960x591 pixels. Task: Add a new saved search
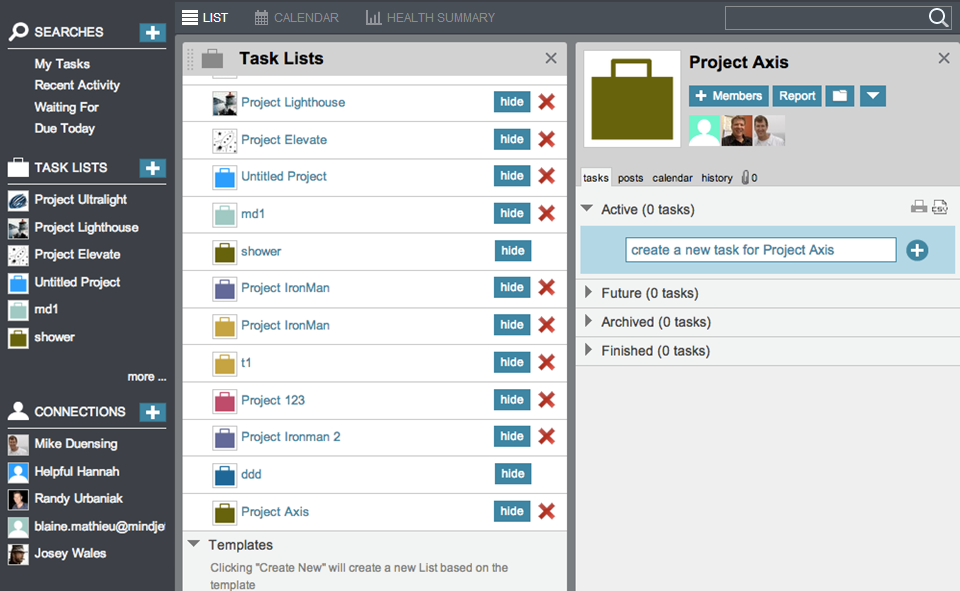152,32
